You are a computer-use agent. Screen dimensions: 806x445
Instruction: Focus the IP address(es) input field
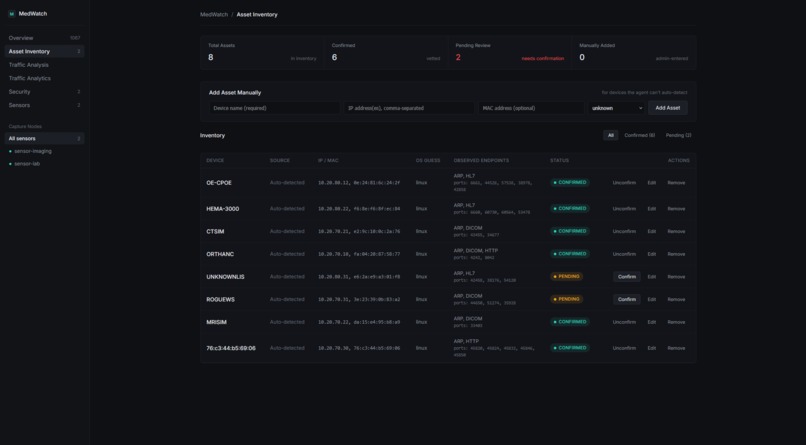pos(409,108)
